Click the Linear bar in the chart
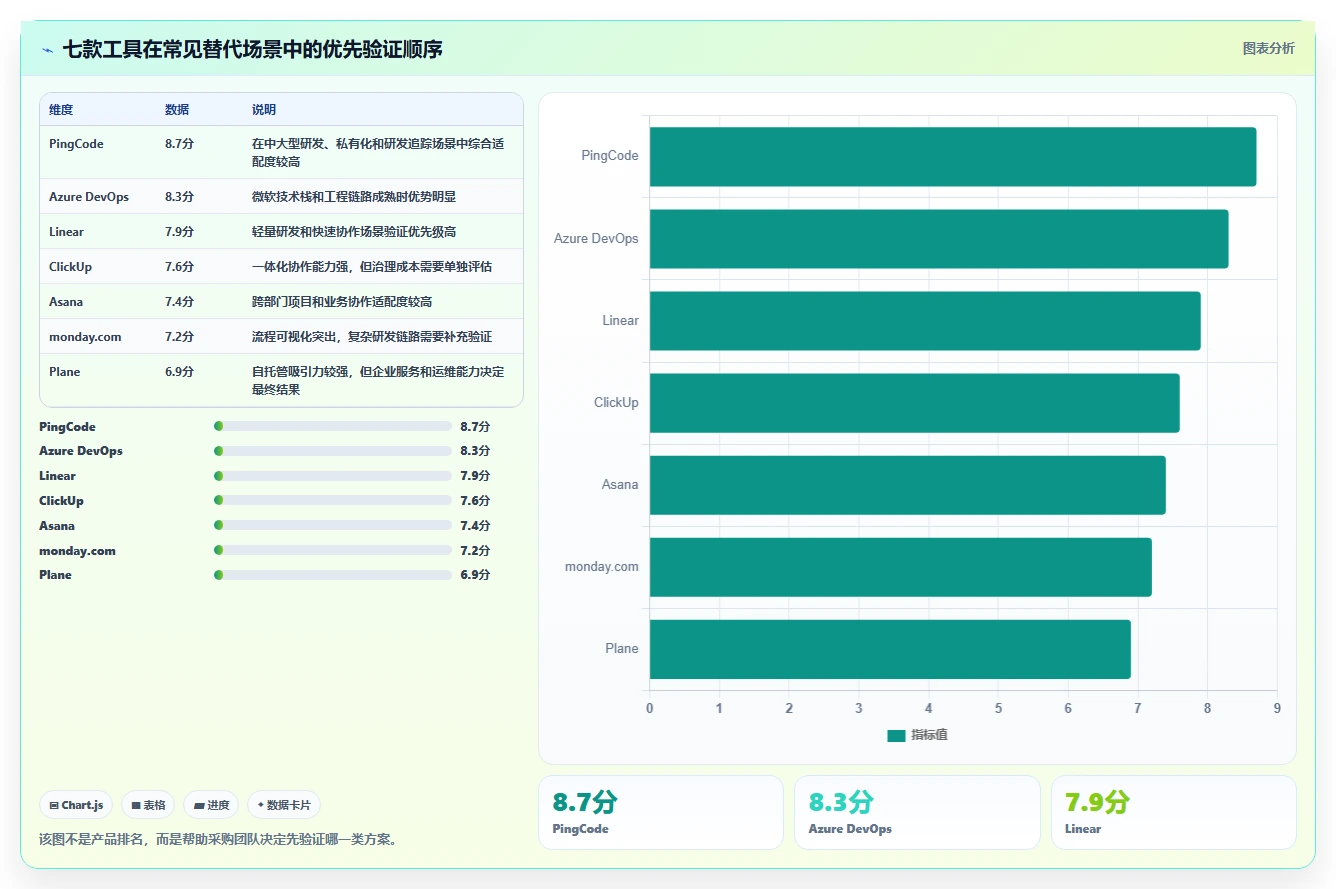 coord(925,320)
